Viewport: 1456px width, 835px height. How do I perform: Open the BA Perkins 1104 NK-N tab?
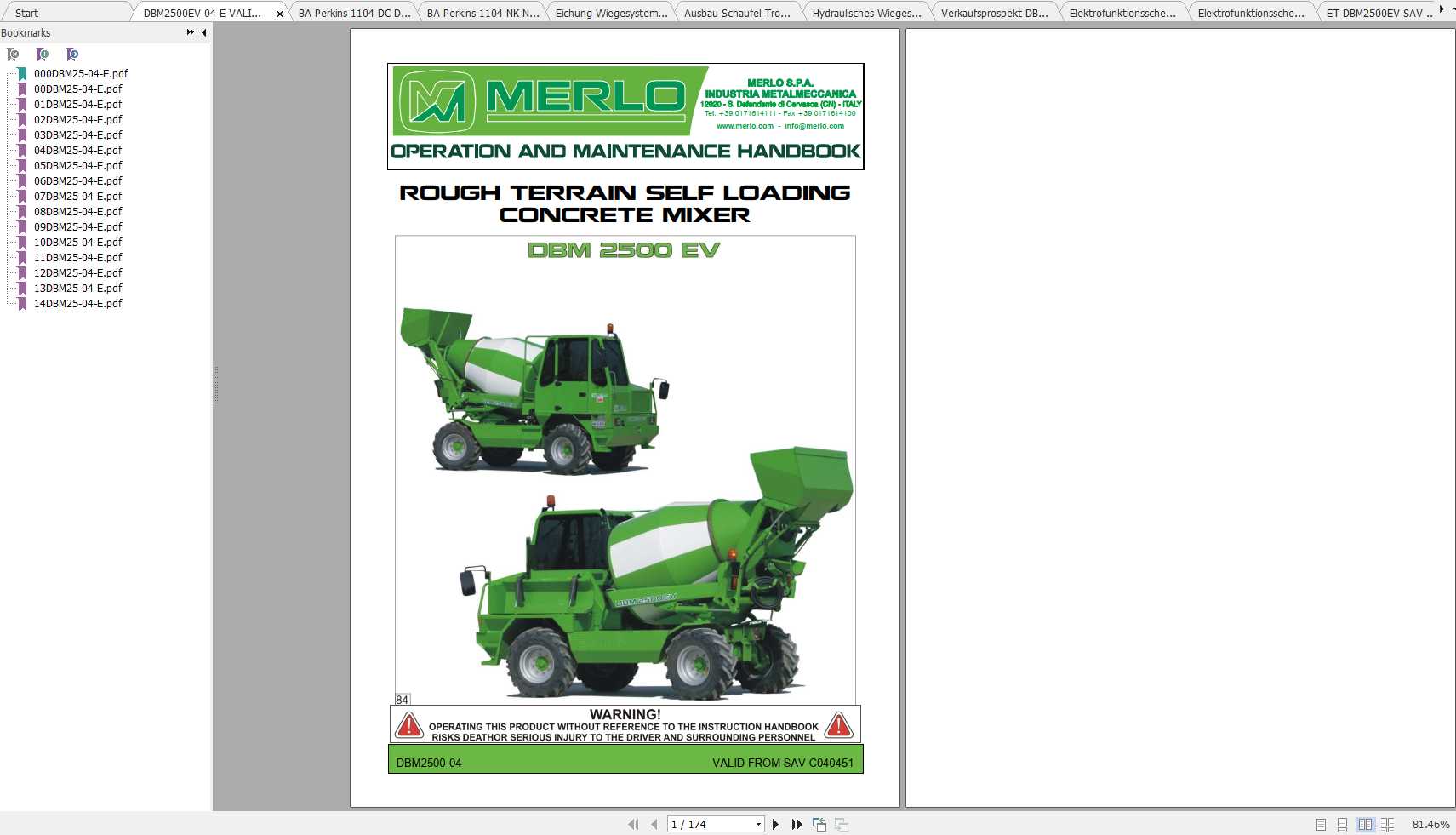coord(482,13)
